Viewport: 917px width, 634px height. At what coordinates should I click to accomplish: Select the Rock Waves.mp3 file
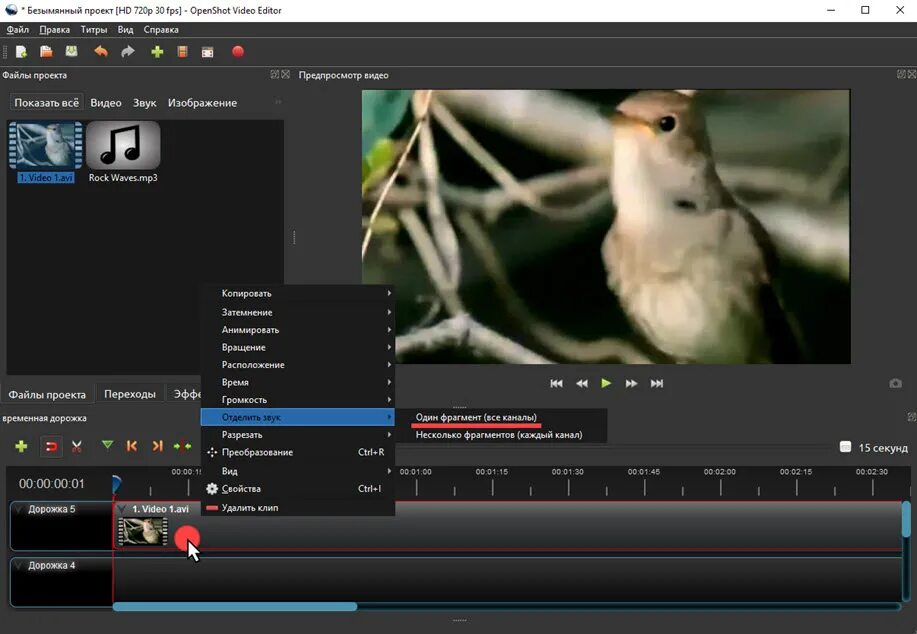pos(123,152)
